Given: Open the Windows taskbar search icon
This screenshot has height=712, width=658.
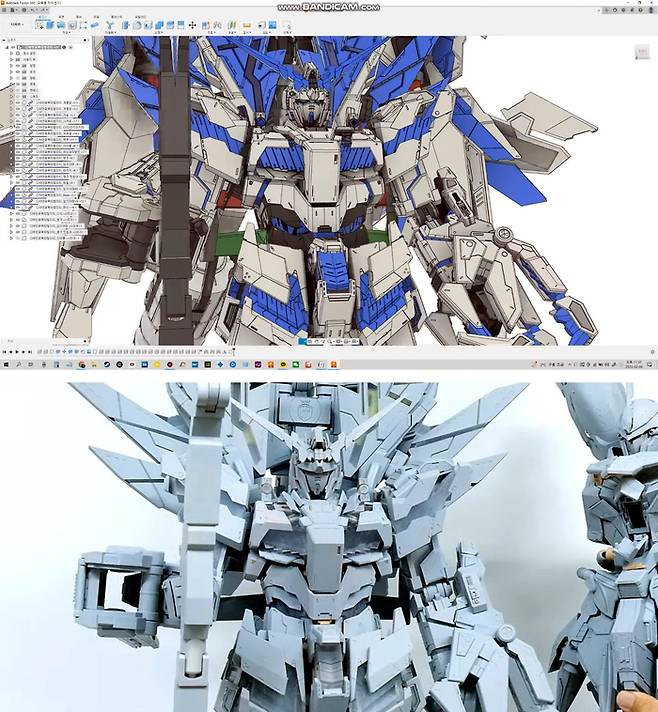Looking at the screenshot, I should 19,364.
